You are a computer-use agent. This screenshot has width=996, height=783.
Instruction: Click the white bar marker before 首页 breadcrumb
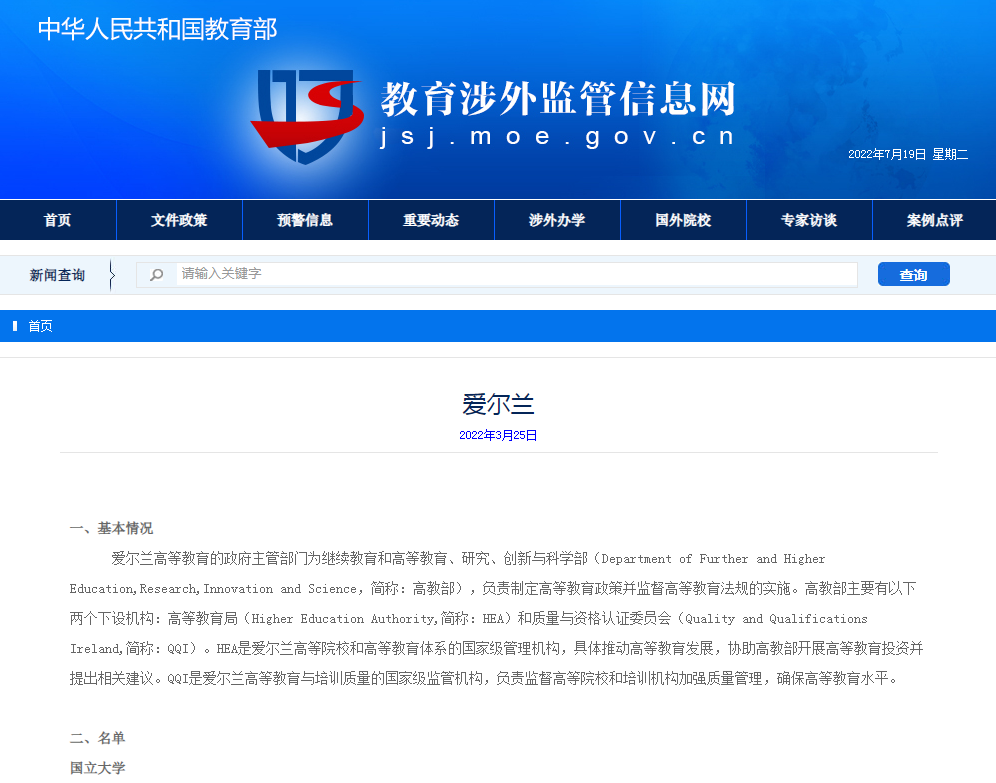click(15, 326)
